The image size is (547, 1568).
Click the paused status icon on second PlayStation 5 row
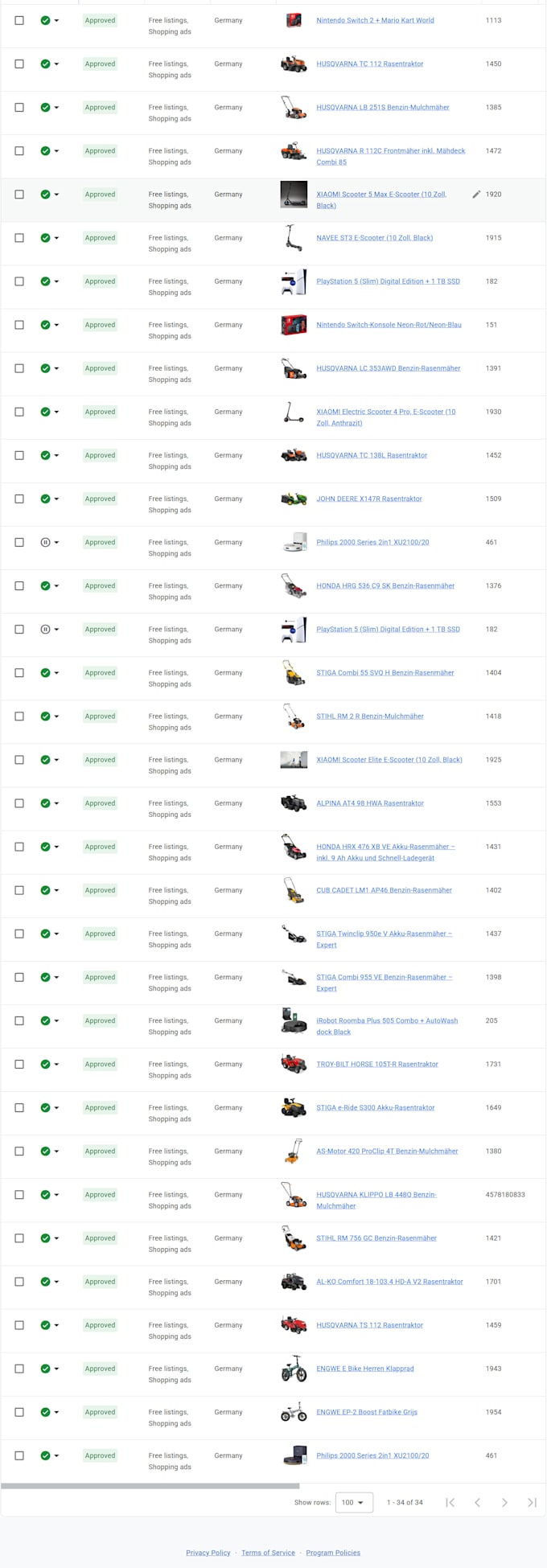[x=45, y=629]
